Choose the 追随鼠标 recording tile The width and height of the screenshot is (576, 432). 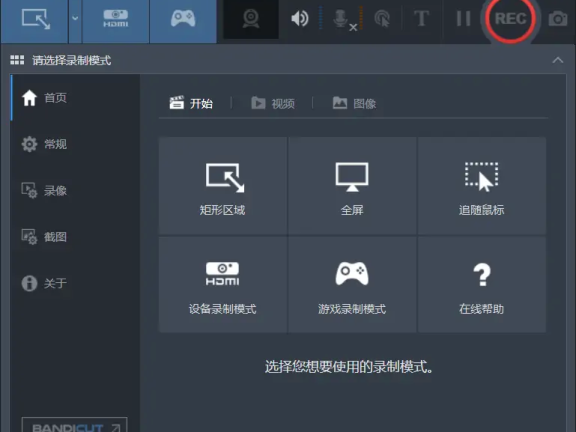pos(482,186)
